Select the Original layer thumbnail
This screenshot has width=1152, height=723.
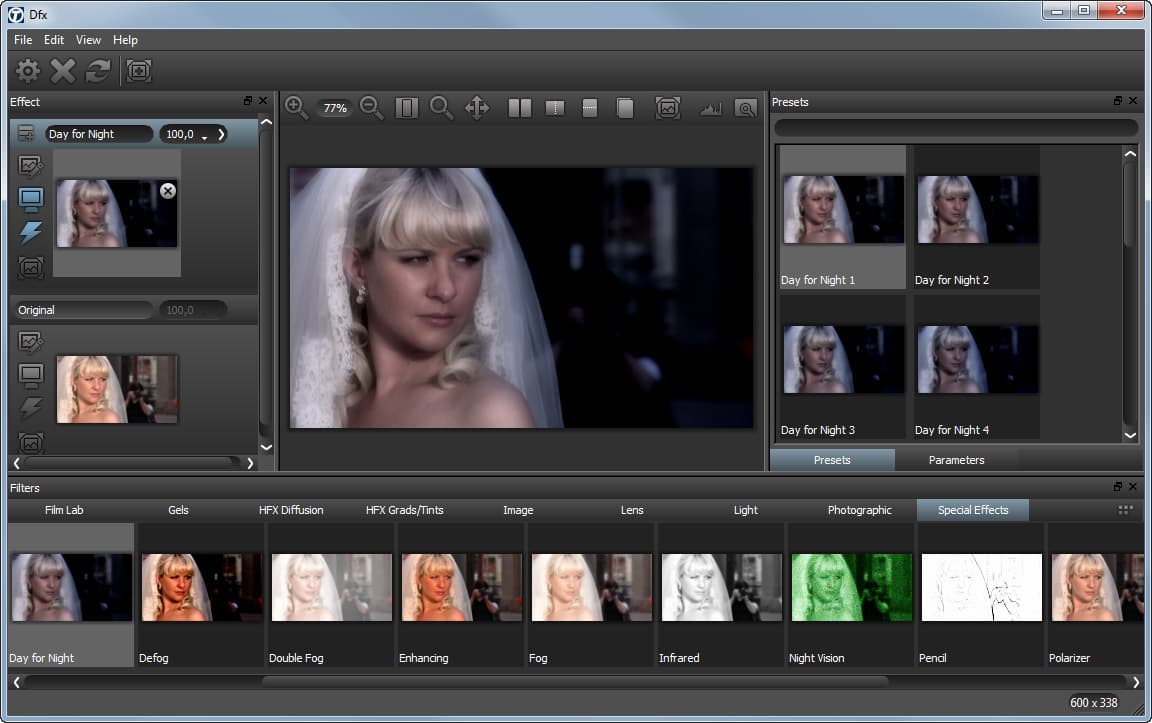point(117,389)
